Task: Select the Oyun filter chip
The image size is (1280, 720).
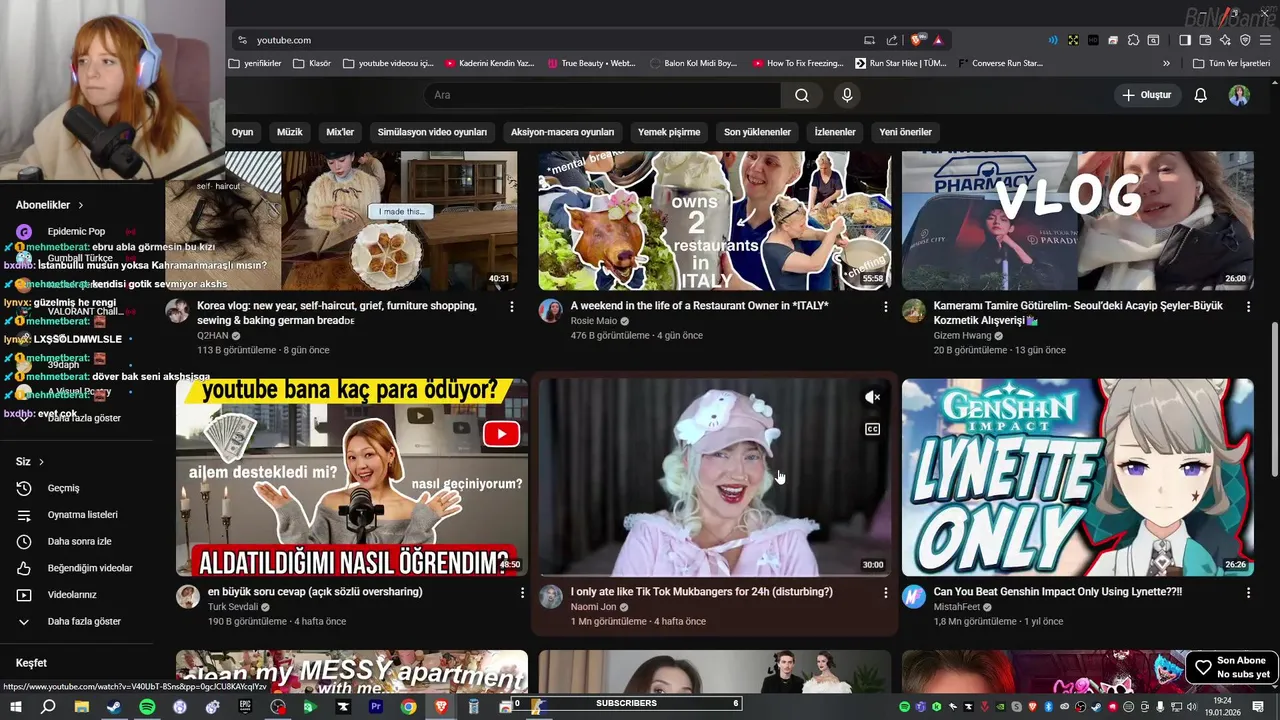Action: pos(242,132)
